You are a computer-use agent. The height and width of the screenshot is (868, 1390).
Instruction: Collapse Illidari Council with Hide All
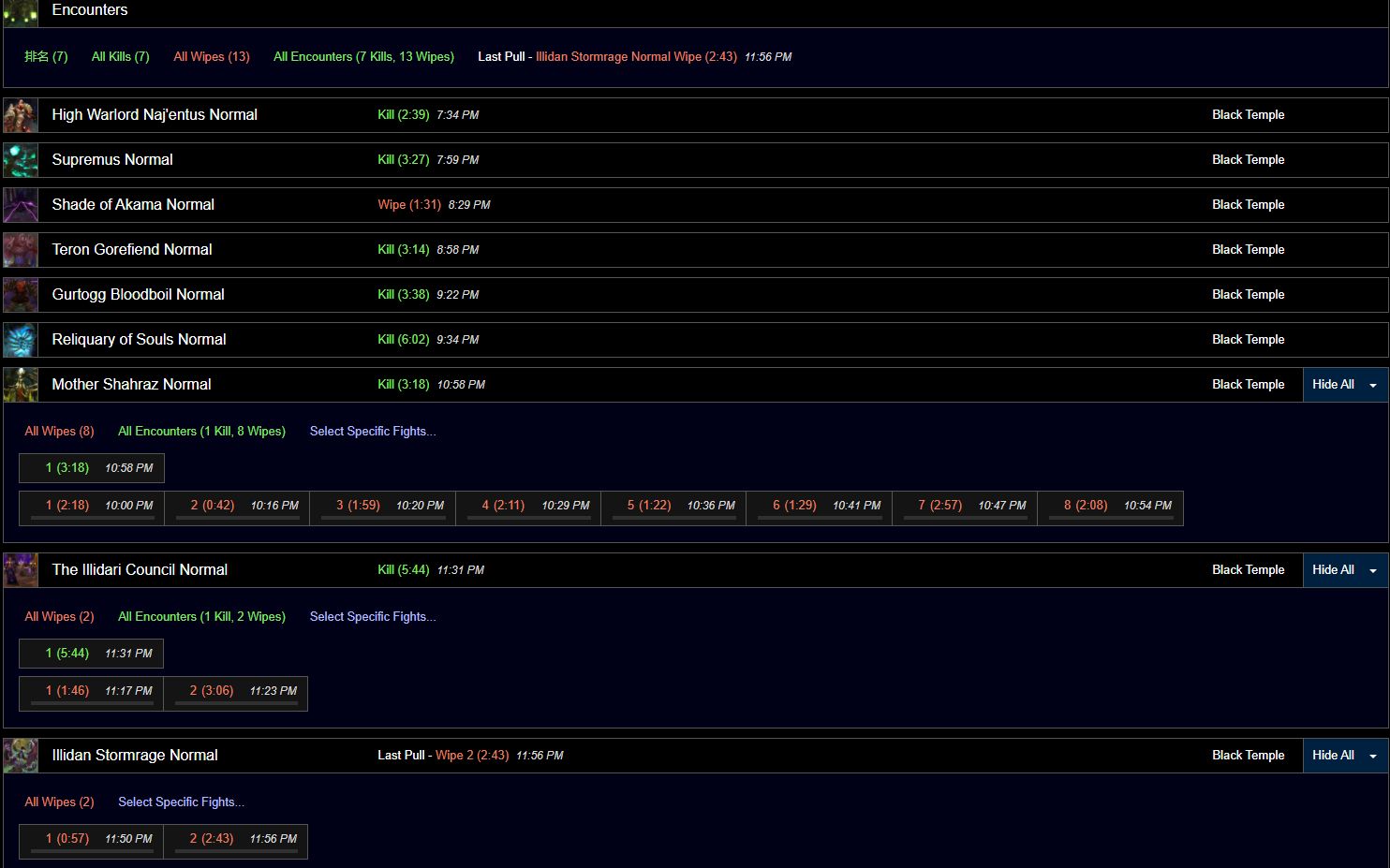[x=1345, y=570]
